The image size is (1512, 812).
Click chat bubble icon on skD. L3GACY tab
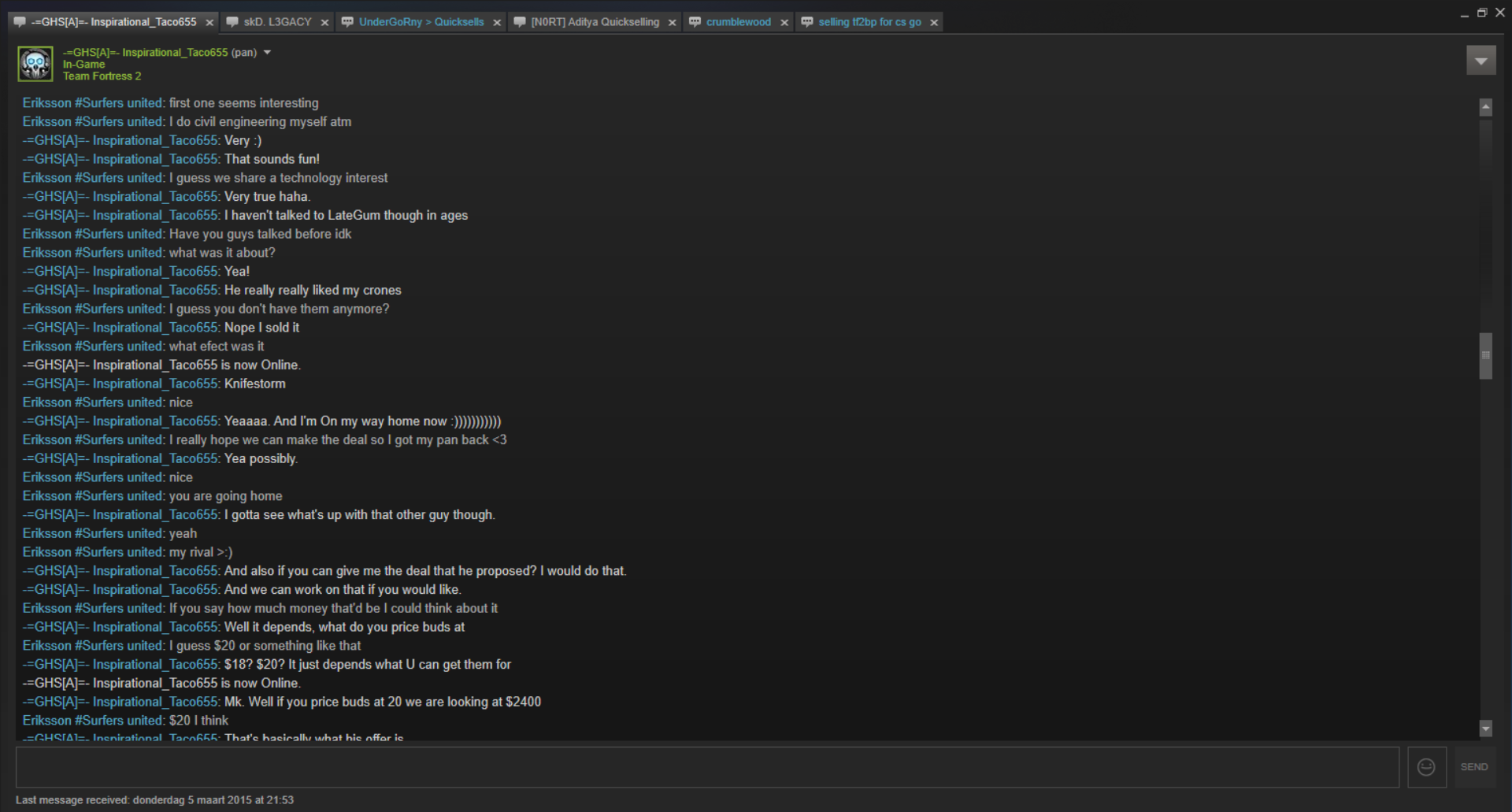232,22
